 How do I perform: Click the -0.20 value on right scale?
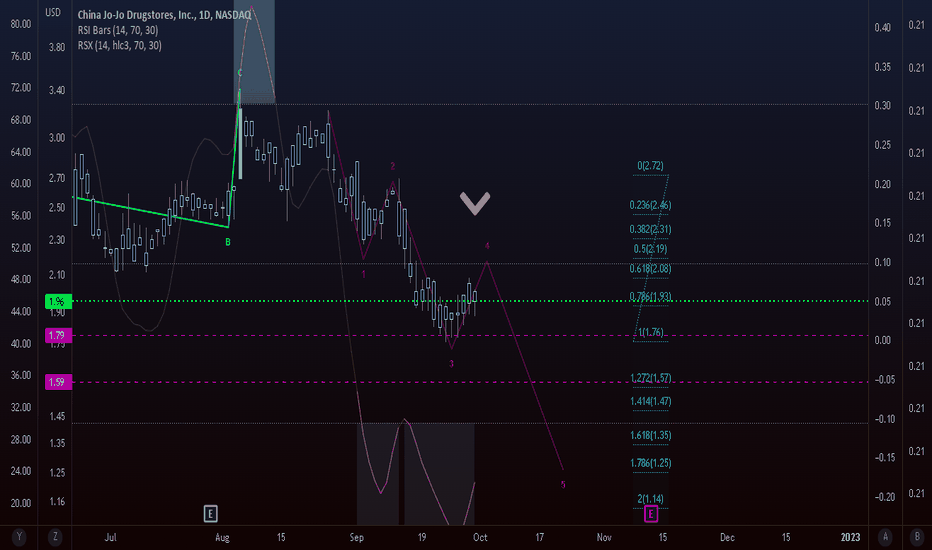pyautogui.click(x=885, y=497)
